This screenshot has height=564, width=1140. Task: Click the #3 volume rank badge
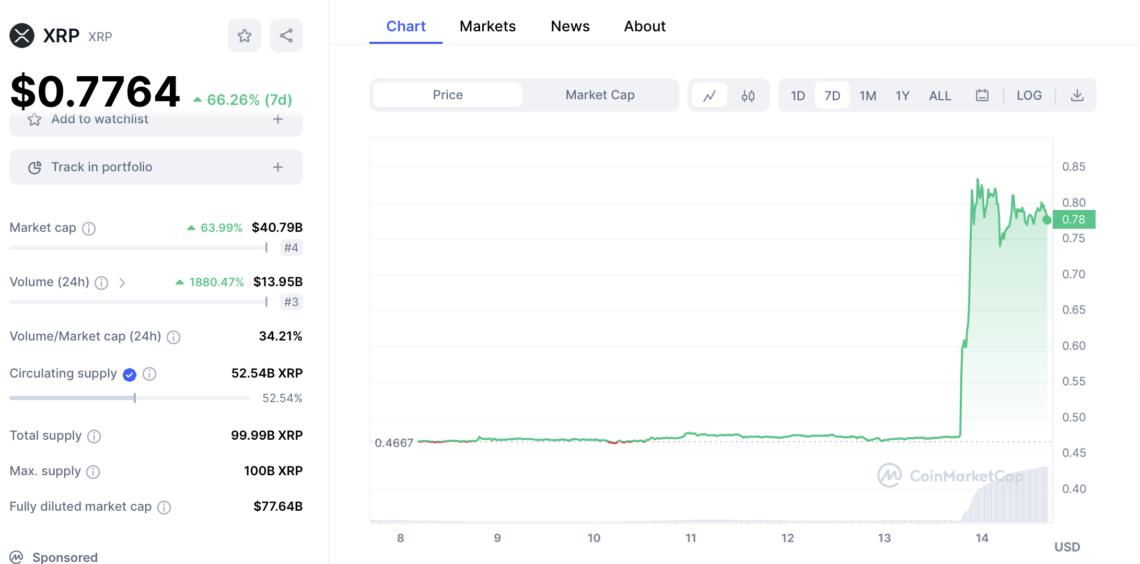point(291,302)
